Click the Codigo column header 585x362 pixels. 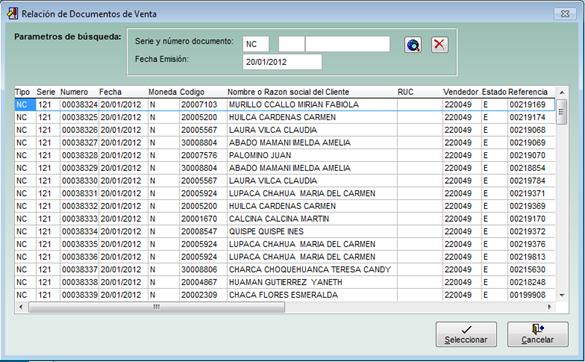192,92
